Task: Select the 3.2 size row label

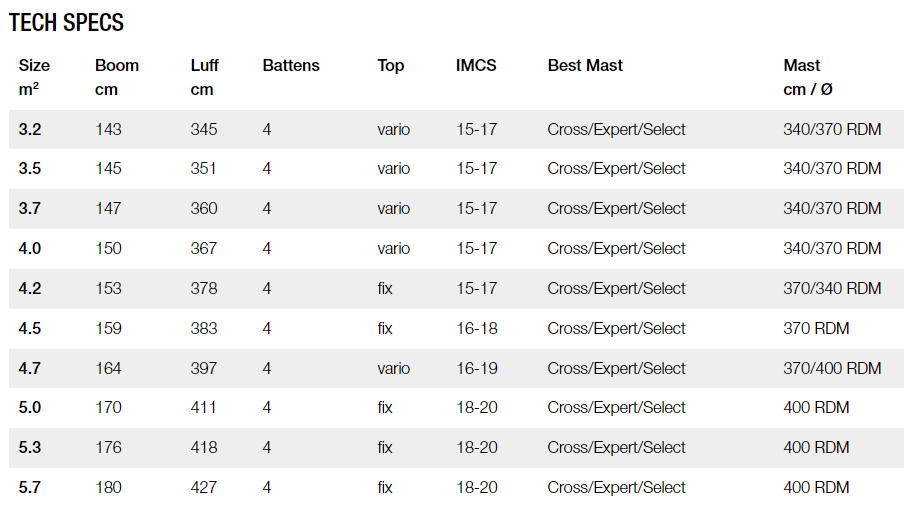Action: tap(30, 130)
